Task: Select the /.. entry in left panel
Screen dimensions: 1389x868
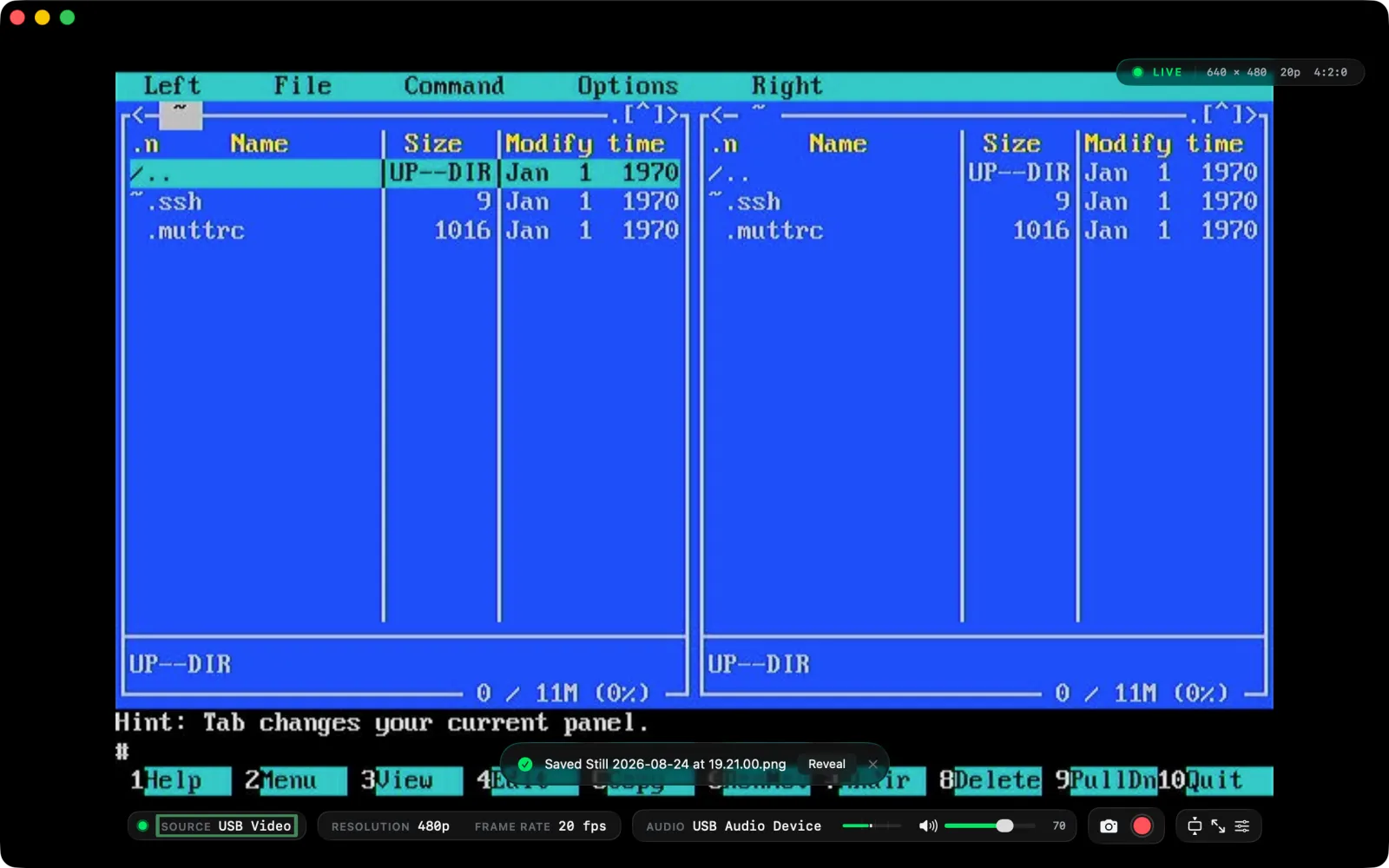Action: pyautogui.click(x=405, y=173)
